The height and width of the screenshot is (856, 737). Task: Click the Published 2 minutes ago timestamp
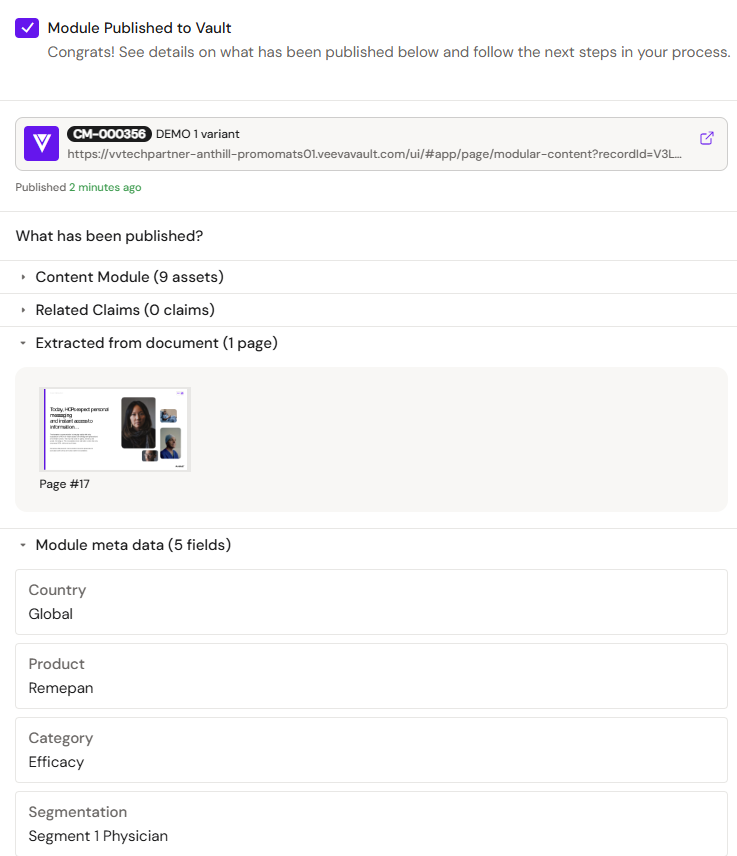coord(78,187)
